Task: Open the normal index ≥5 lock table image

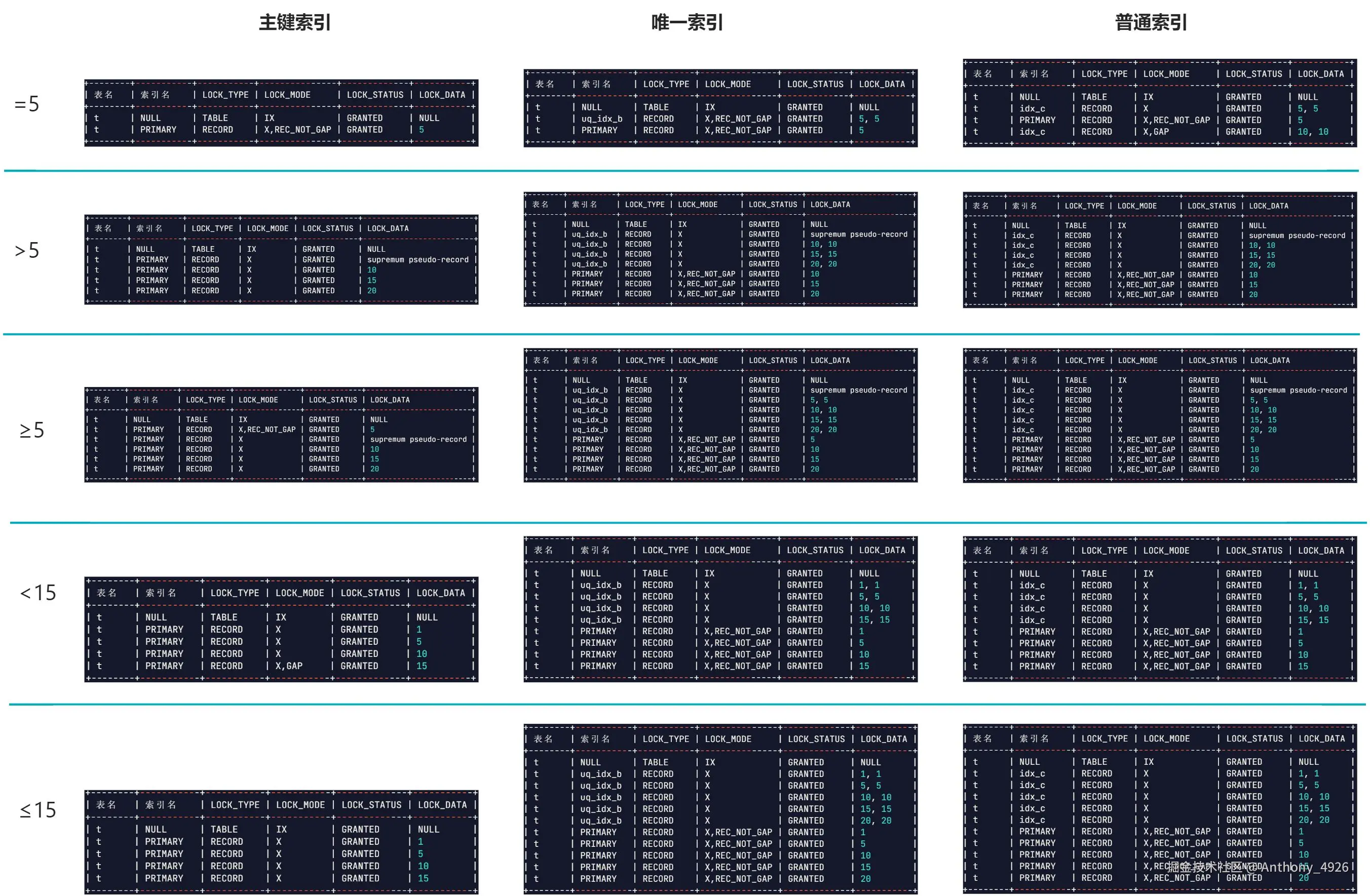Action: pyautogui.click(x=1159, y=415)
